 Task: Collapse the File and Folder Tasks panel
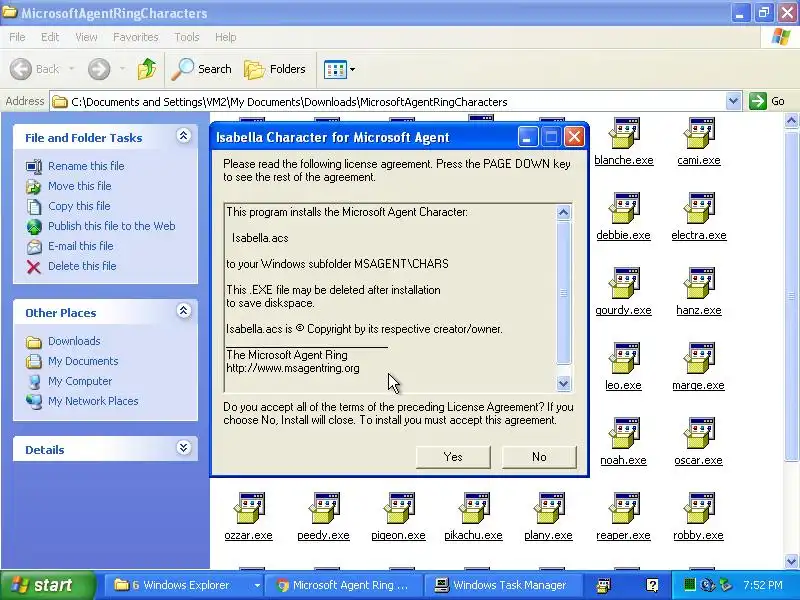point(184,136)
